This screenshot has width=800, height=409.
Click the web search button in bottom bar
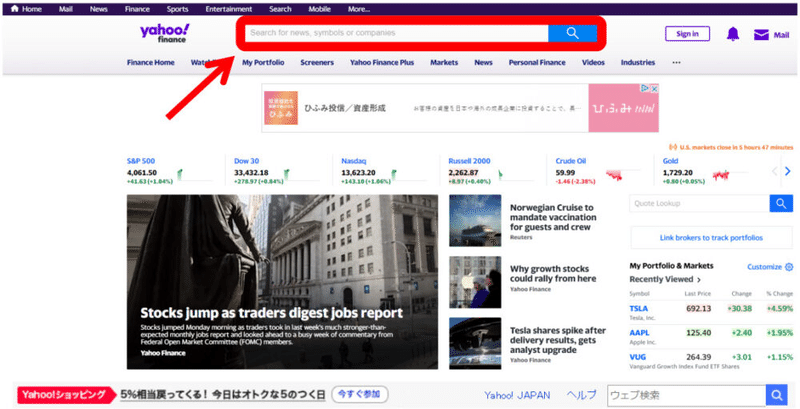click(x=777, y=395)
